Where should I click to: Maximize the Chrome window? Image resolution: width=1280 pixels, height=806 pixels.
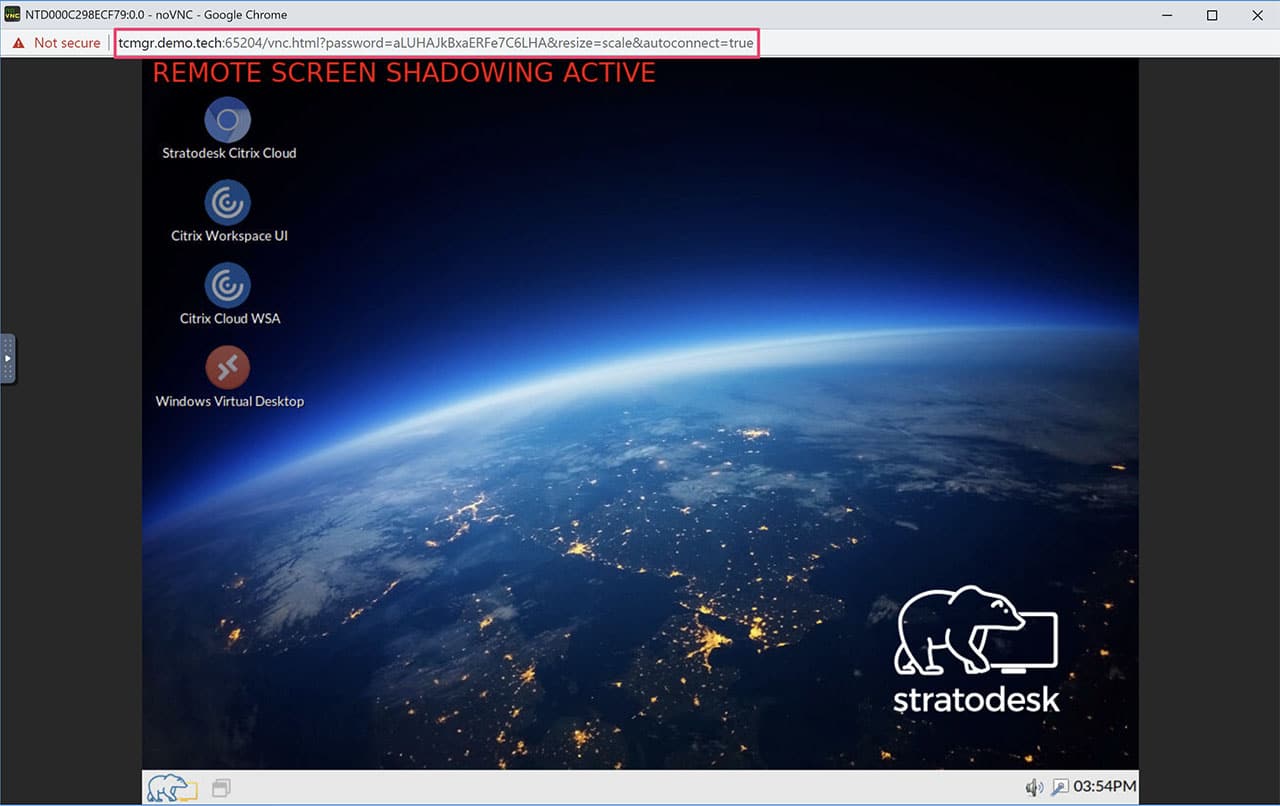click(1212, 15)
